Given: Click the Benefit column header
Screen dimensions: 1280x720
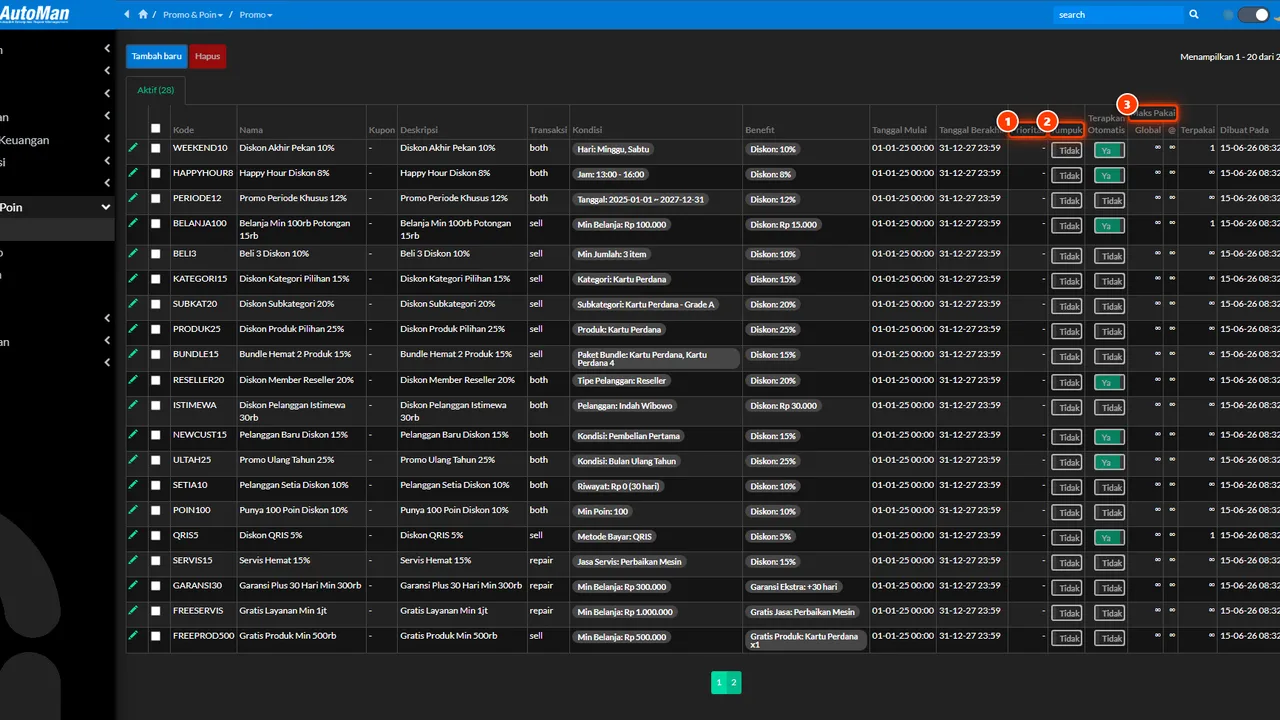Looking at the screenshot, I should (x=759, y=130).
